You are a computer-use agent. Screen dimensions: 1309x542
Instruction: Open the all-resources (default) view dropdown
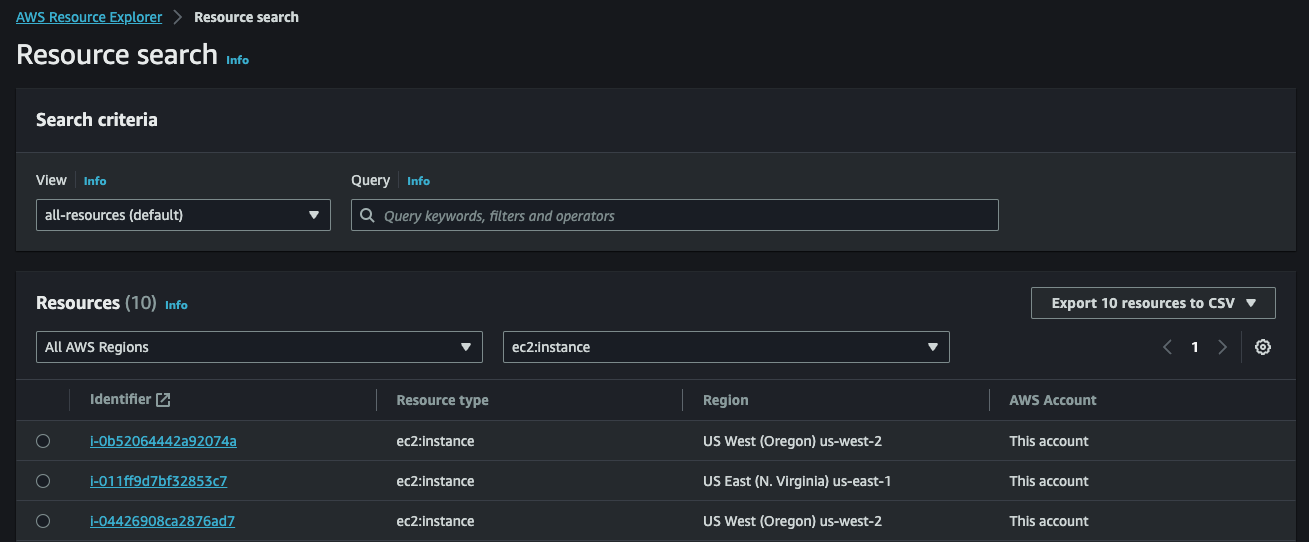tap(183, 215)
